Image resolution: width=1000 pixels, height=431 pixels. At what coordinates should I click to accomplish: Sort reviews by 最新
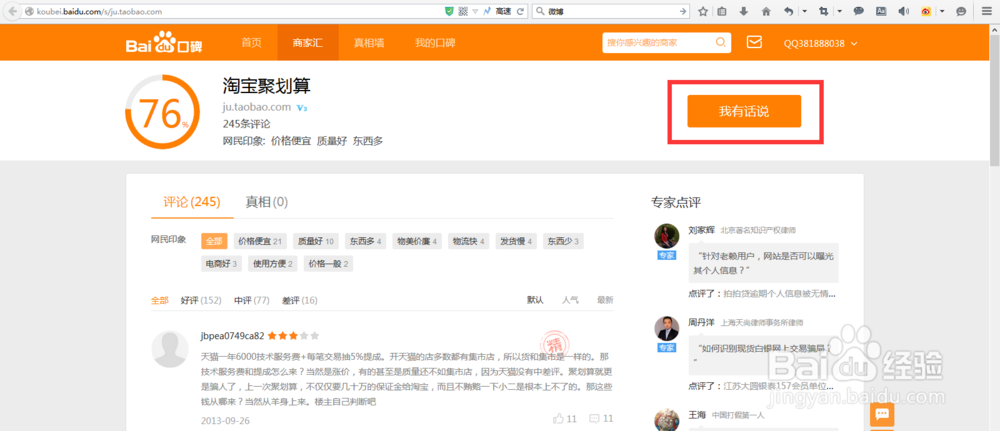[605, 300]
